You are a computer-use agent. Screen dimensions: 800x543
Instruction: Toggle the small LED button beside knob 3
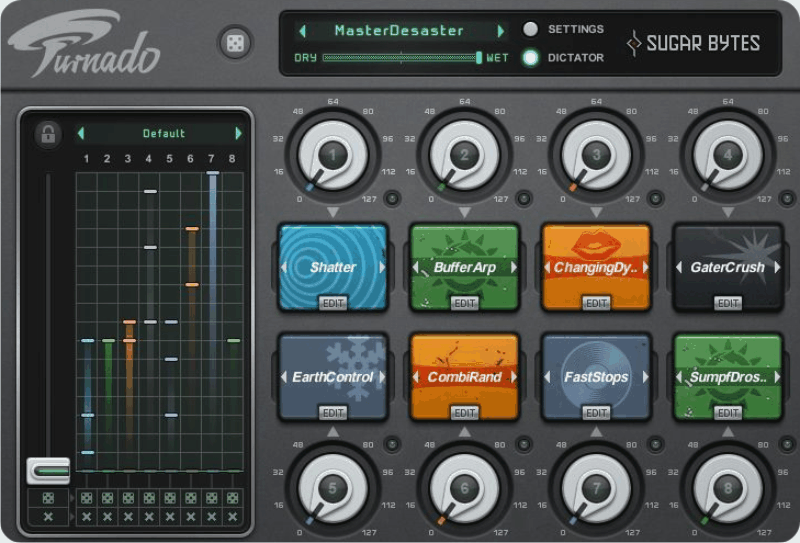point(653,197)
